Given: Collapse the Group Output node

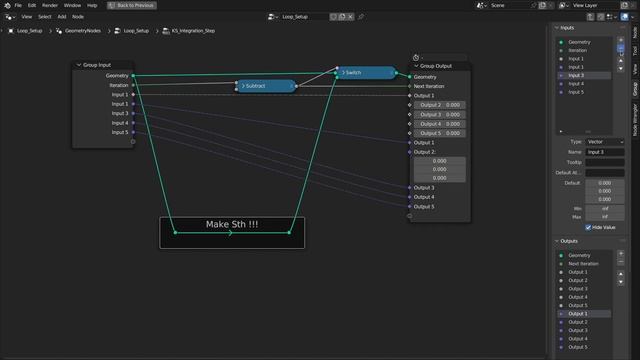Looking at the screenshot, I should coord(416,66).
